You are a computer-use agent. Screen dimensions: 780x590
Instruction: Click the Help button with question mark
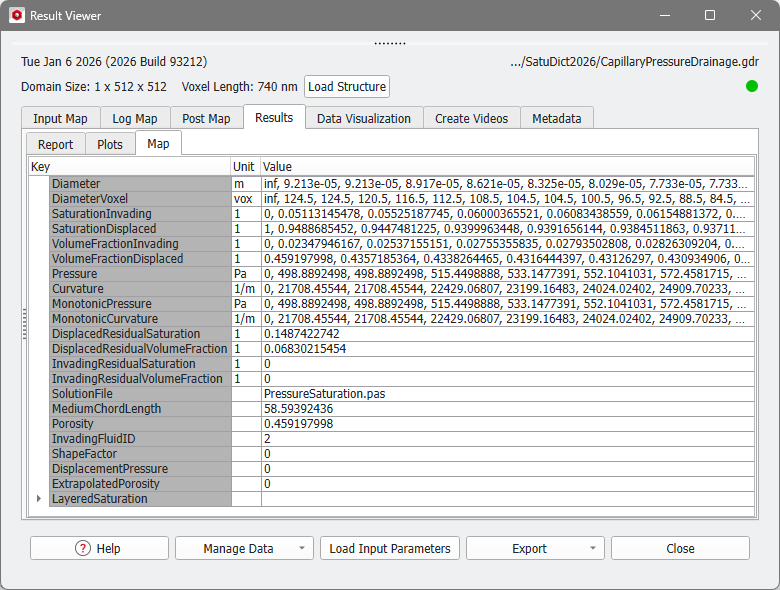click(x=99, y=548)
